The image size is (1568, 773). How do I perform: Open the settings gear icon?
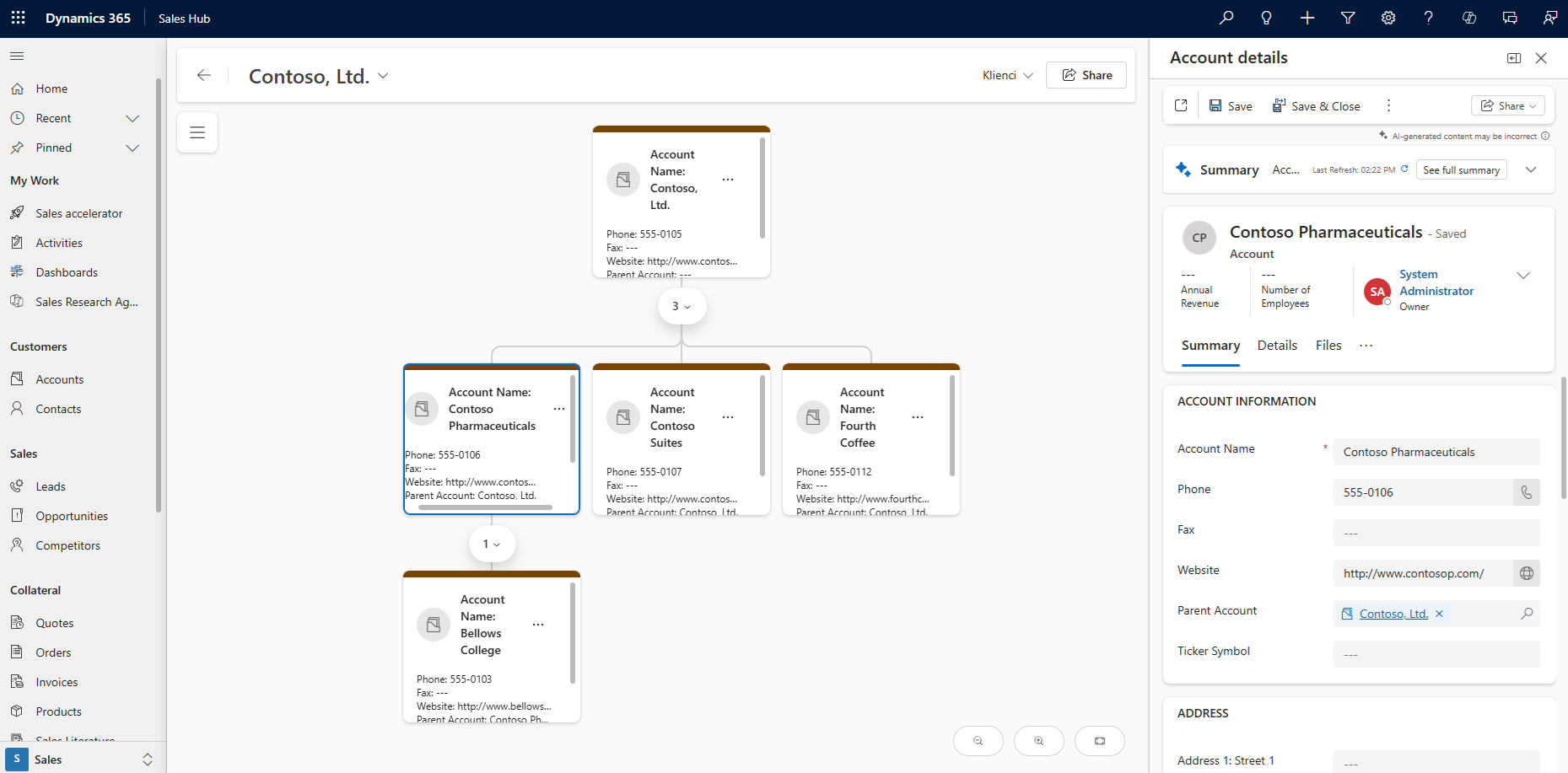click(1388, 18)
